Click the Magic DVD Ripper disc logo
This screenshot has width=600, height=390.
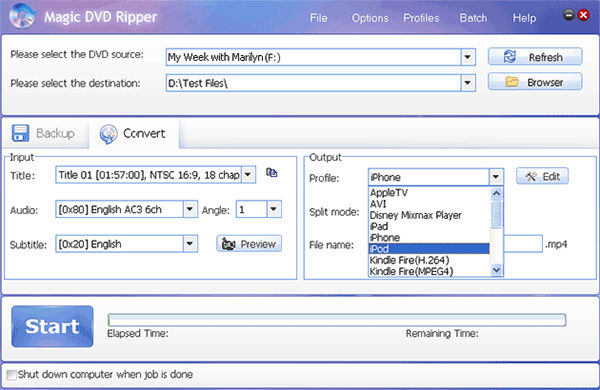(23, 16)
